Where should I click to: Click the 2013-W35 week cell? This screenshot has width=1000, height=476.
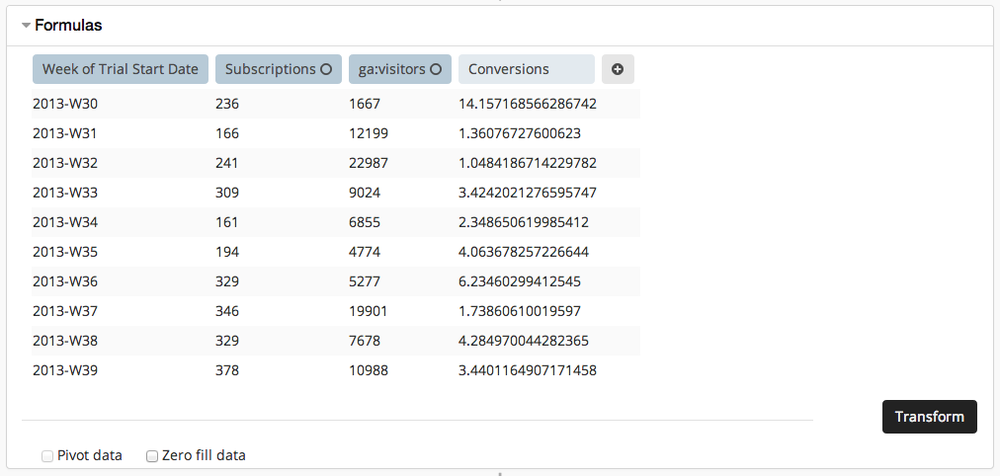(65, 252)
